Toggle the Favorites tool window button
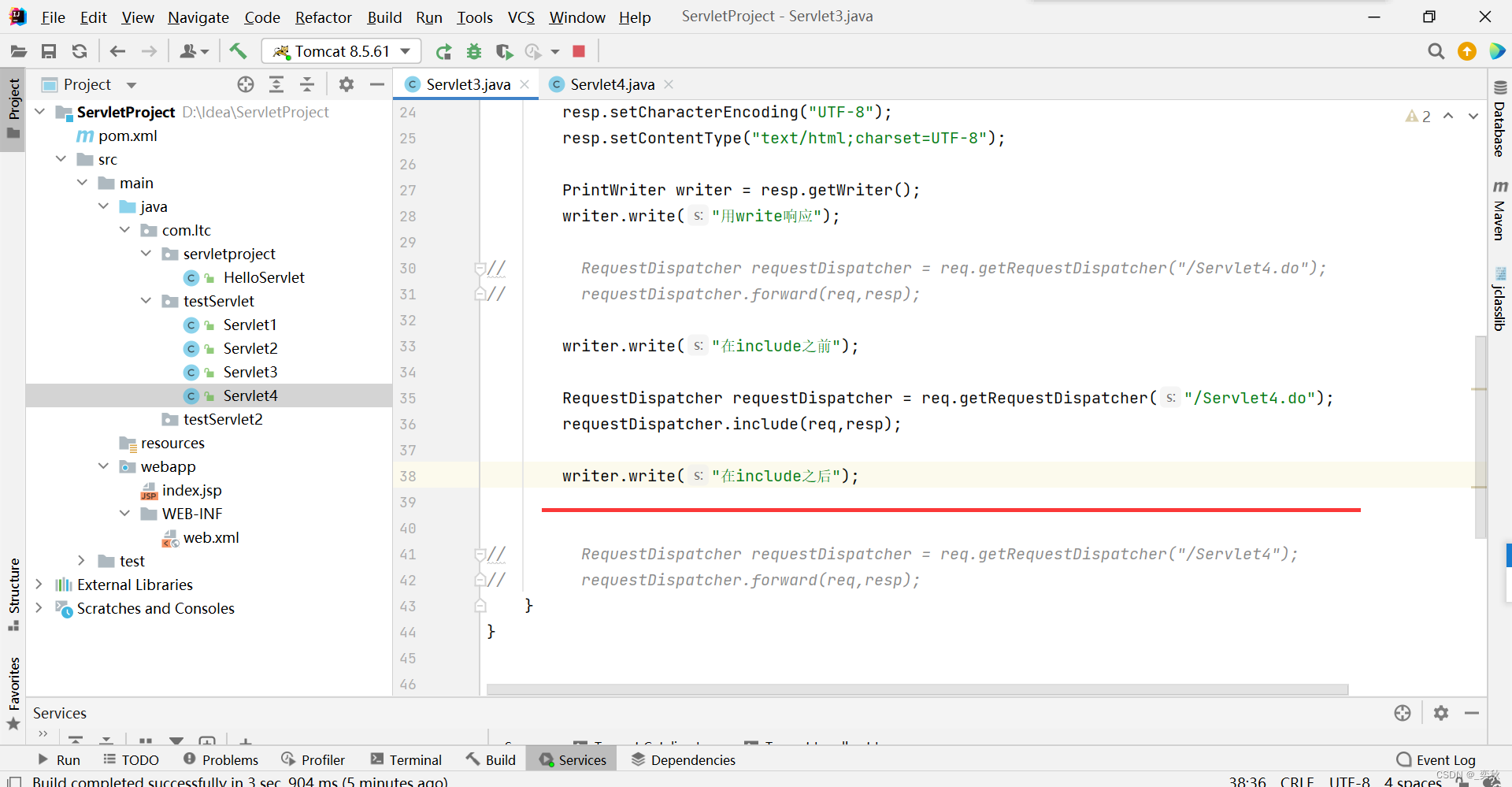Image resolution: width=1512 pixels, height=787 pixels. [x=13, y=693]
